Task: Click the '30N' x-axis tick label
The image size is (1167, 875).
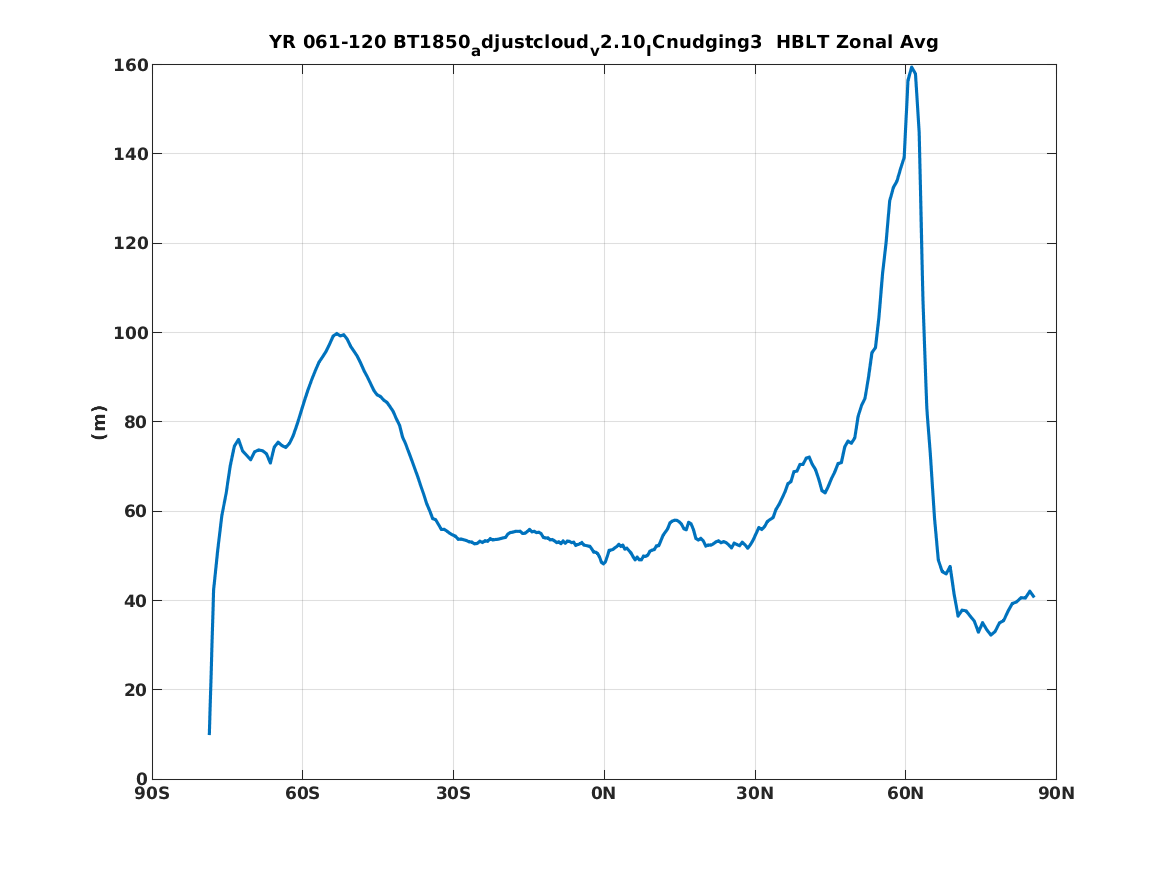Action: (x=755, y=794)
